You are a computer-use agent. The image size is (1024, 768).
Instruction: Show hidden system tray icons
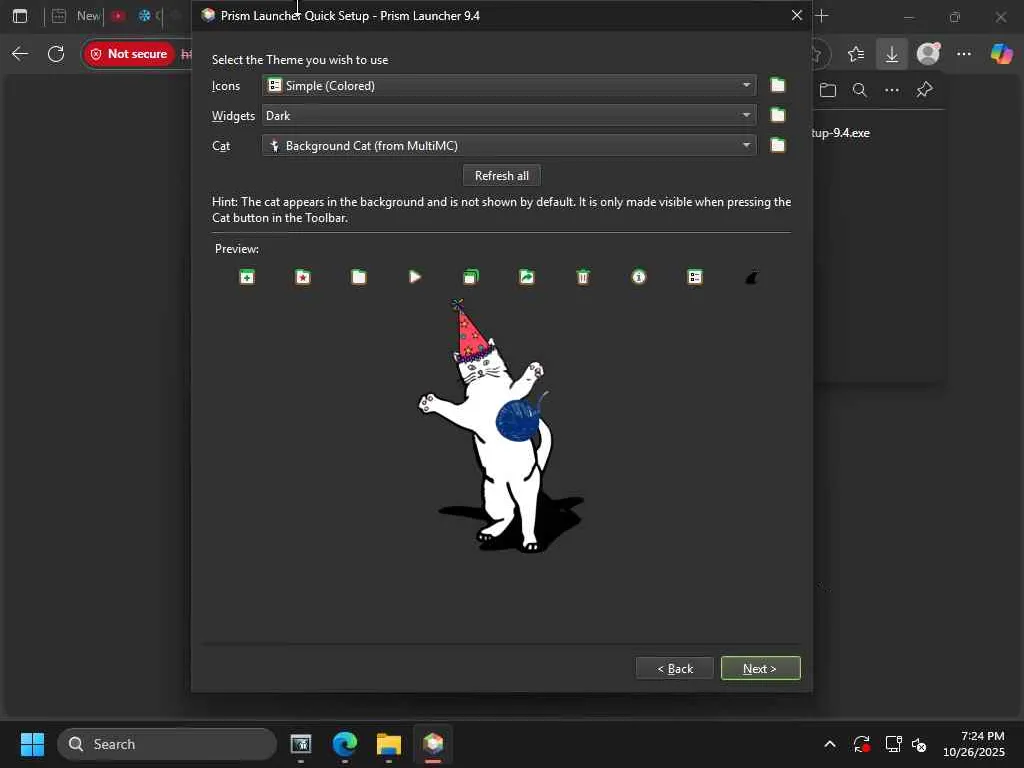tap(829, 744)
